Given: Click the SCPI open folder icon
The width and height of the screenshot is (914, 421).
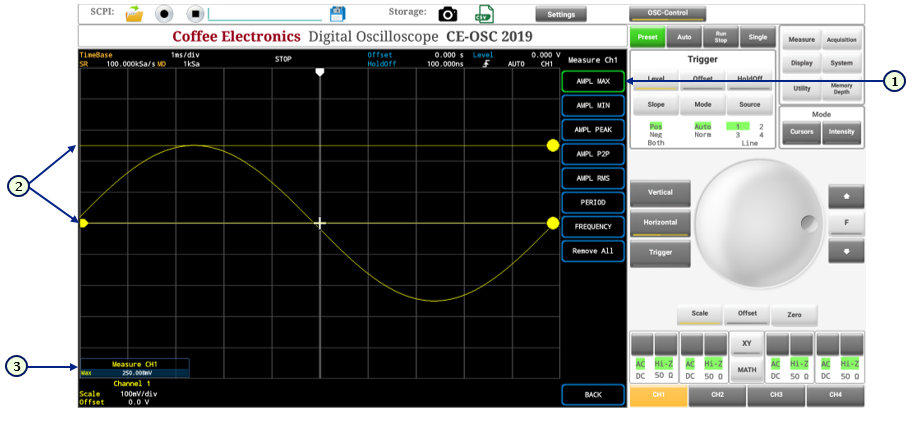Looking at the screenshot, I should pyautogui.click(x=134, y=14).
